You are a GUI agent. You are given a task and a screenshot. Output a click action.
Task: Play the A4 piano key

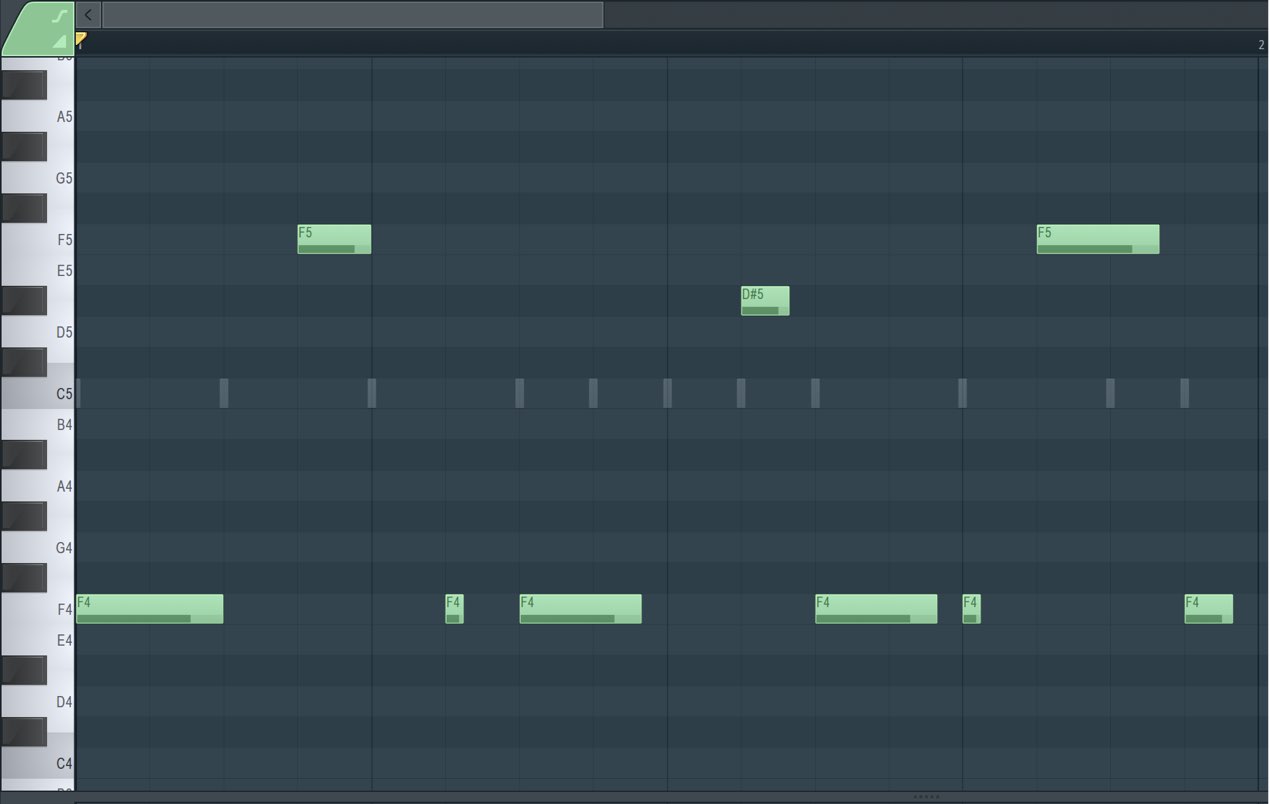coord(60,486)
